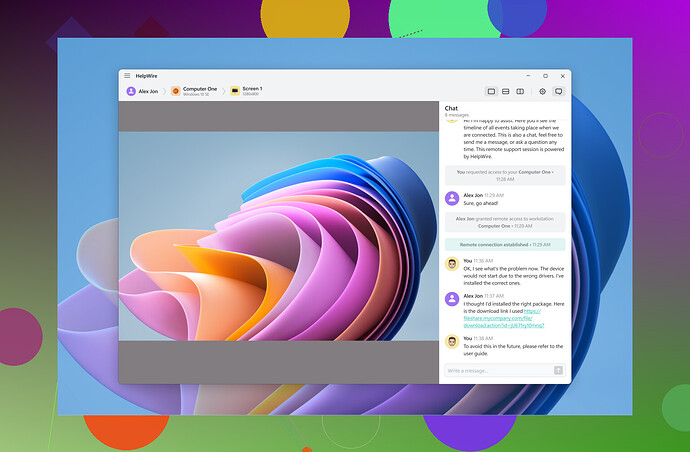Click the Write a message field

499,371
